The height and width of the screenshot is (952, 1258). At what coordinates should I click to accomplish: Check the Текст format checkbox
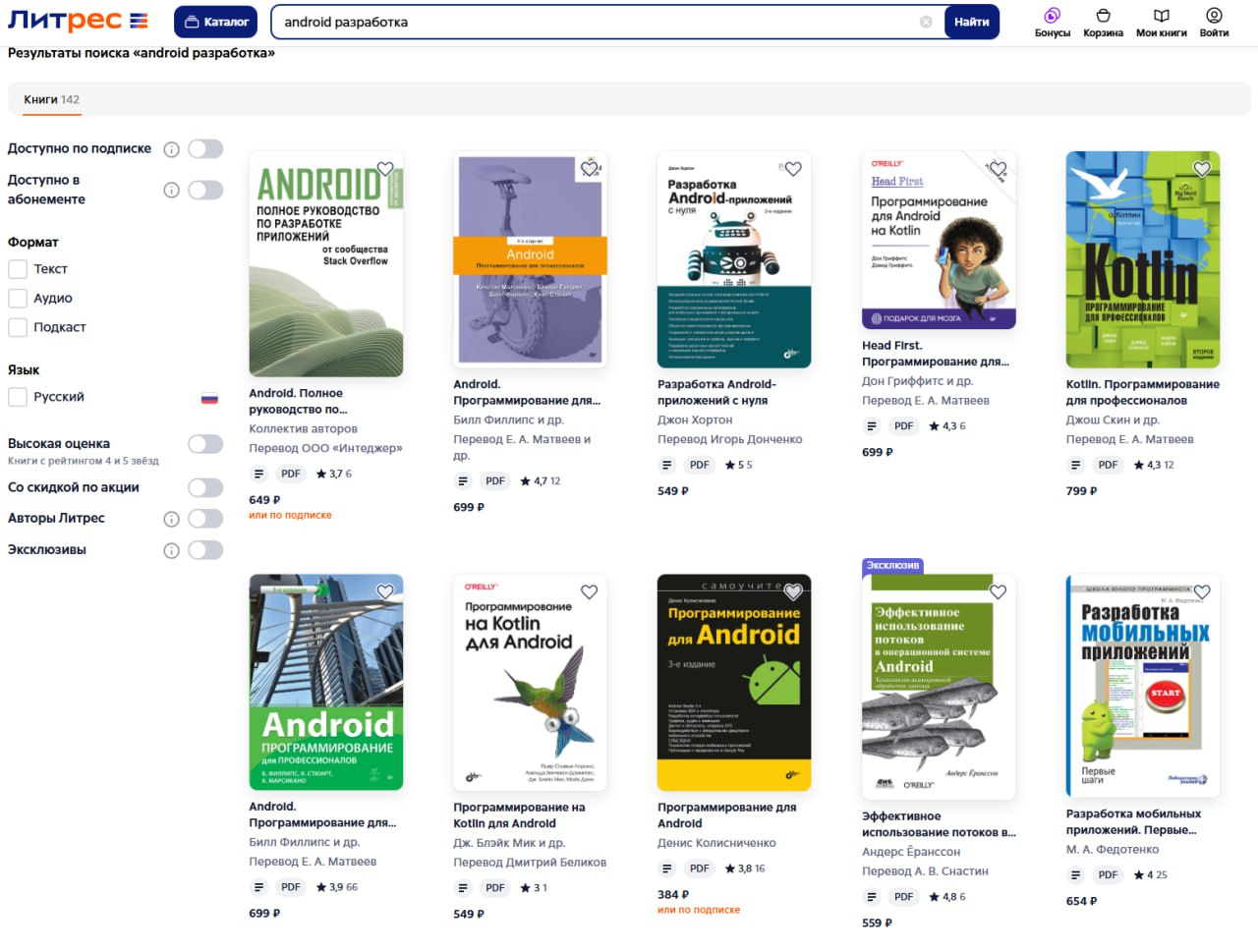tap(18, 269)
